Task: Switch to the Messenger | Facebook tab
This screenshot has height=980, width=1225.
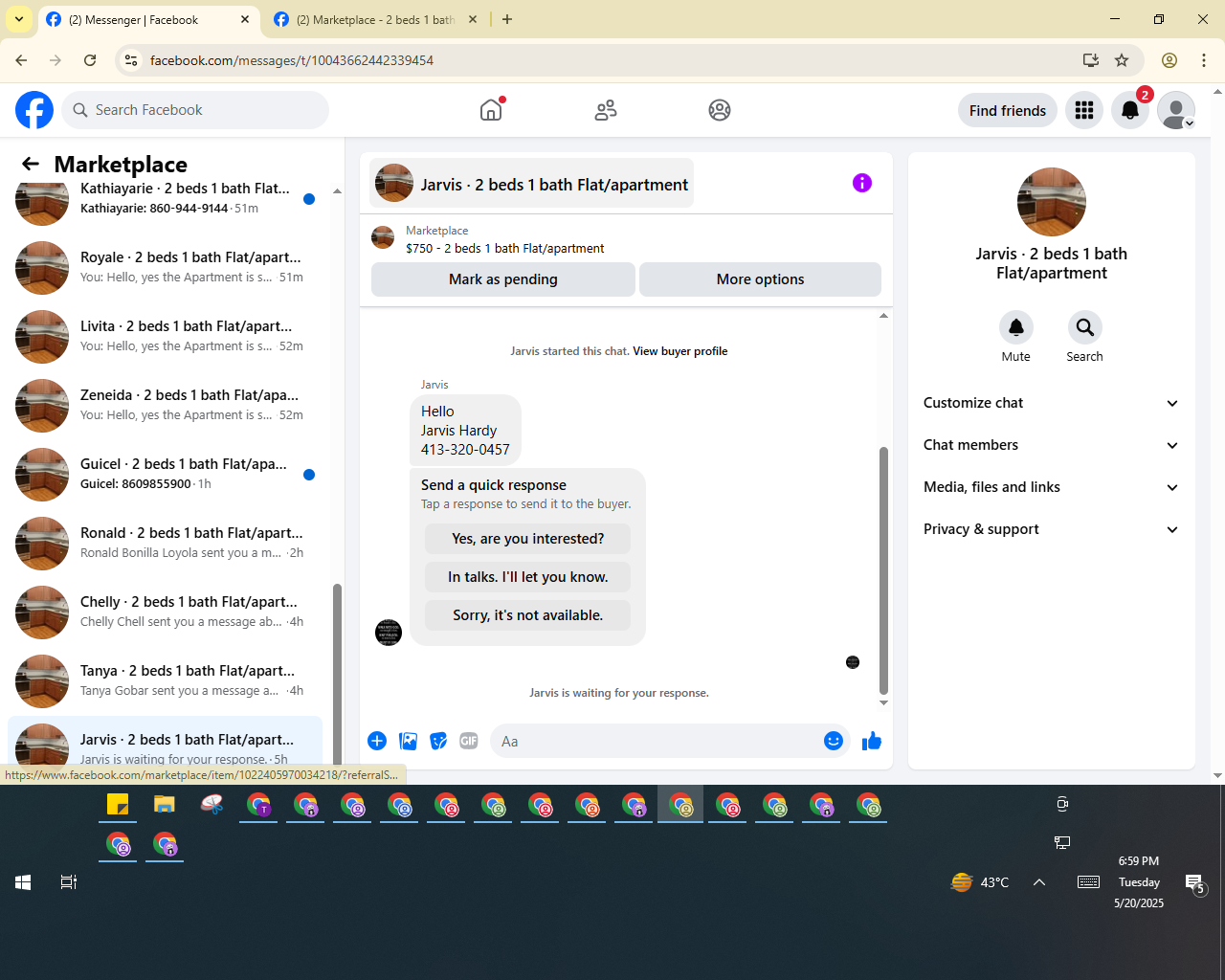Action: point(144,19)
